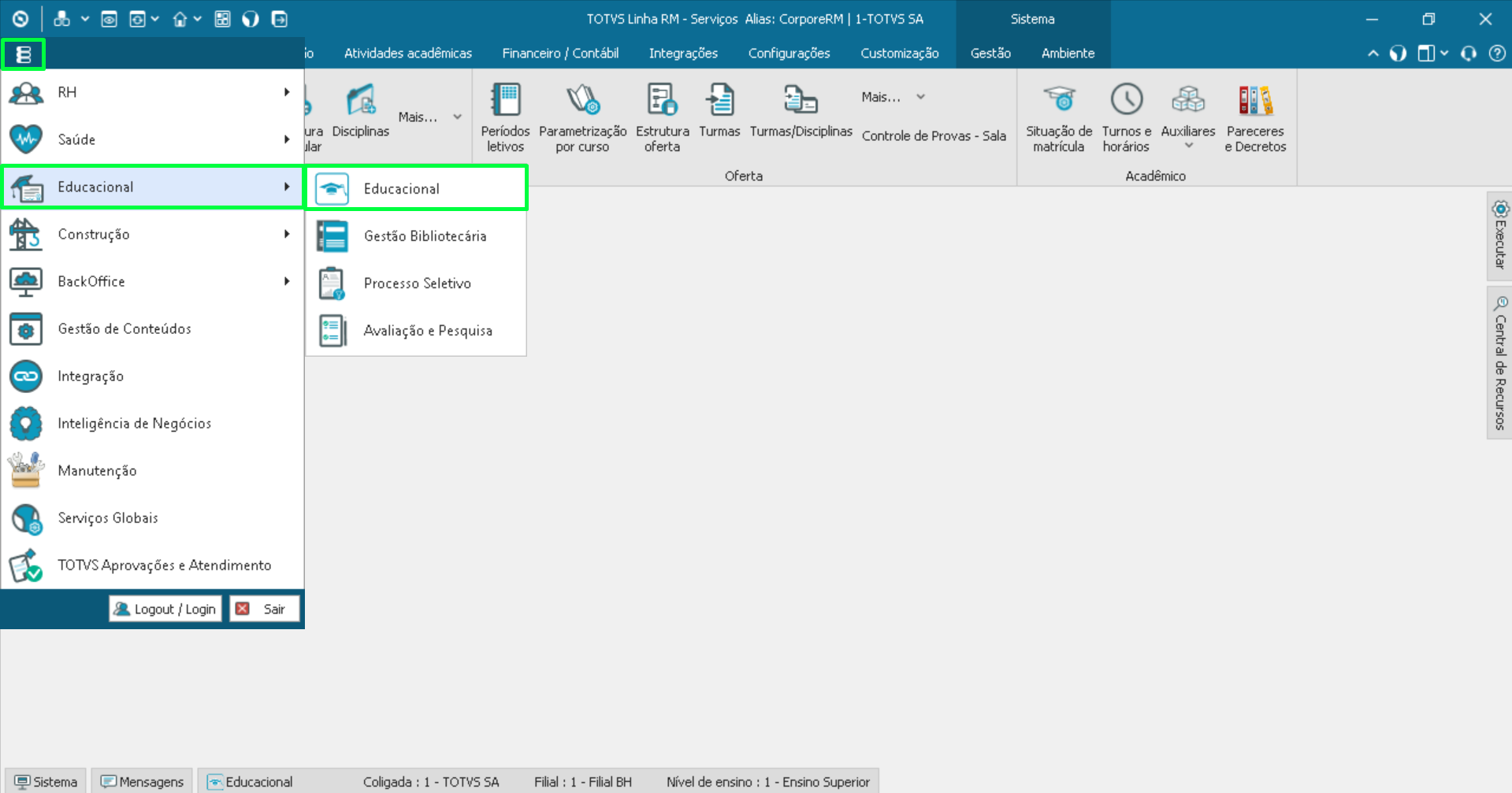This screenshot has width=1512, height=793.
Task: Open the dropdown arrow next to the home icon
Action: tap(198, 19)
